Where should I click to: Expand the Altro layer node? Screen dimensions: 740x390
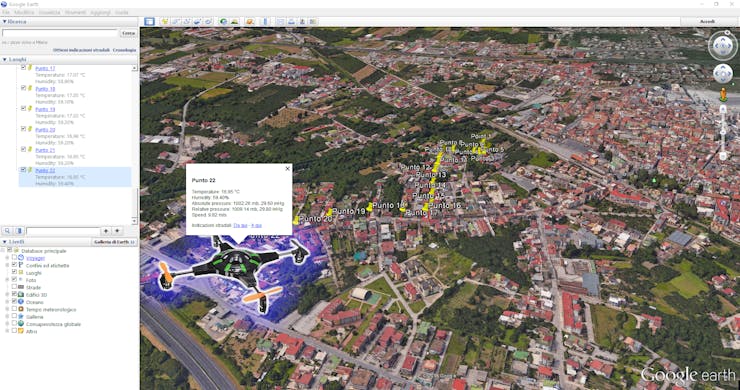[7, 331]
